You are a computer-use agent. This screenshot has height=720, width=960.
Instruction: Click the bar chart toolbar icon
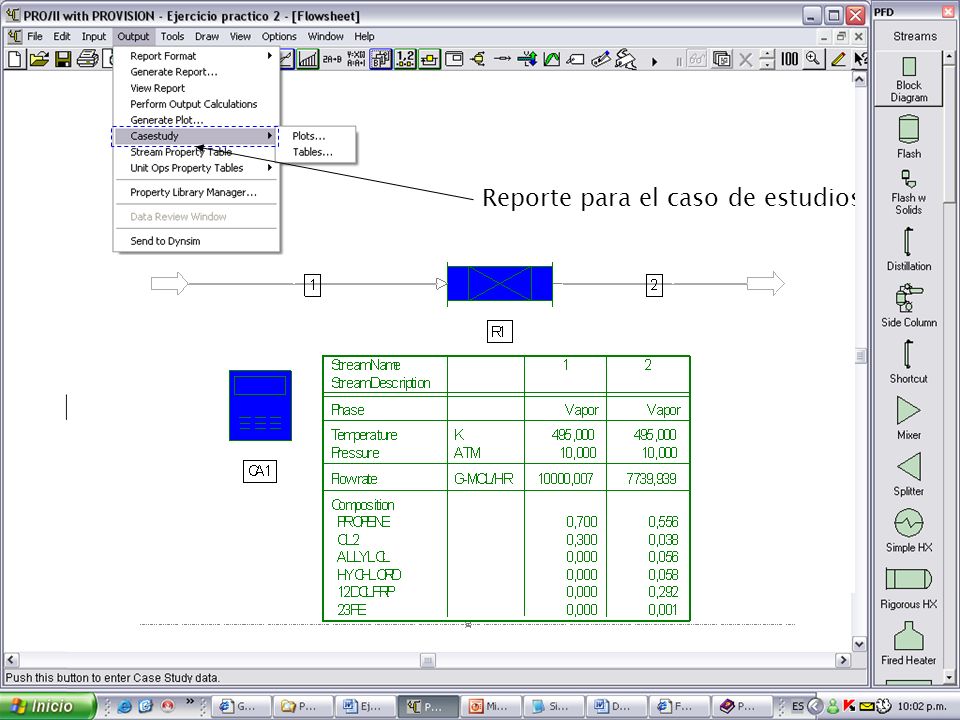(x=307, y=59)
